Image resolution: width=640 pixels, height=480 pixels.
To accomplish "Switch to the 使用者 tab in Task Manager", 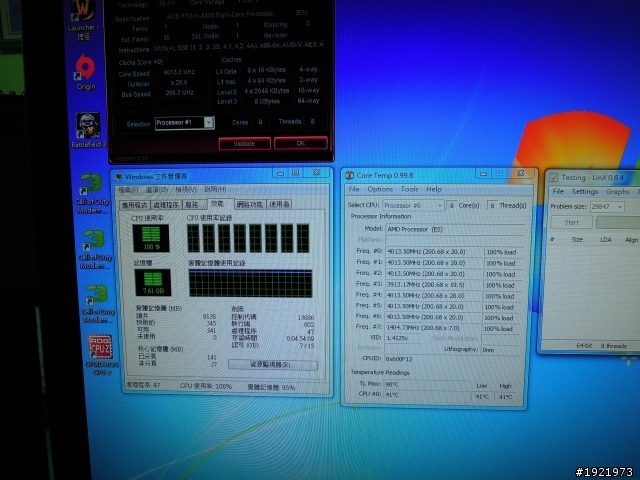I will (x=279, y=204).
